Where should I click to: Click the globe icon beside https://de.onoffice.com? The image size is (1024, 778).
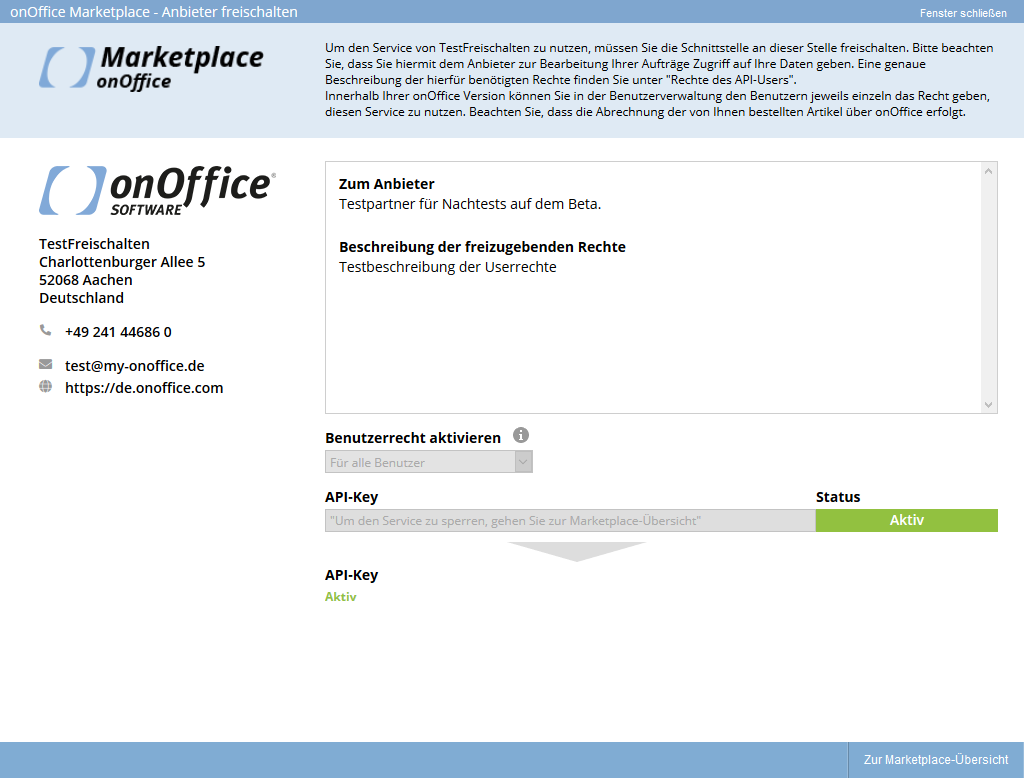[x=45, y=387]
